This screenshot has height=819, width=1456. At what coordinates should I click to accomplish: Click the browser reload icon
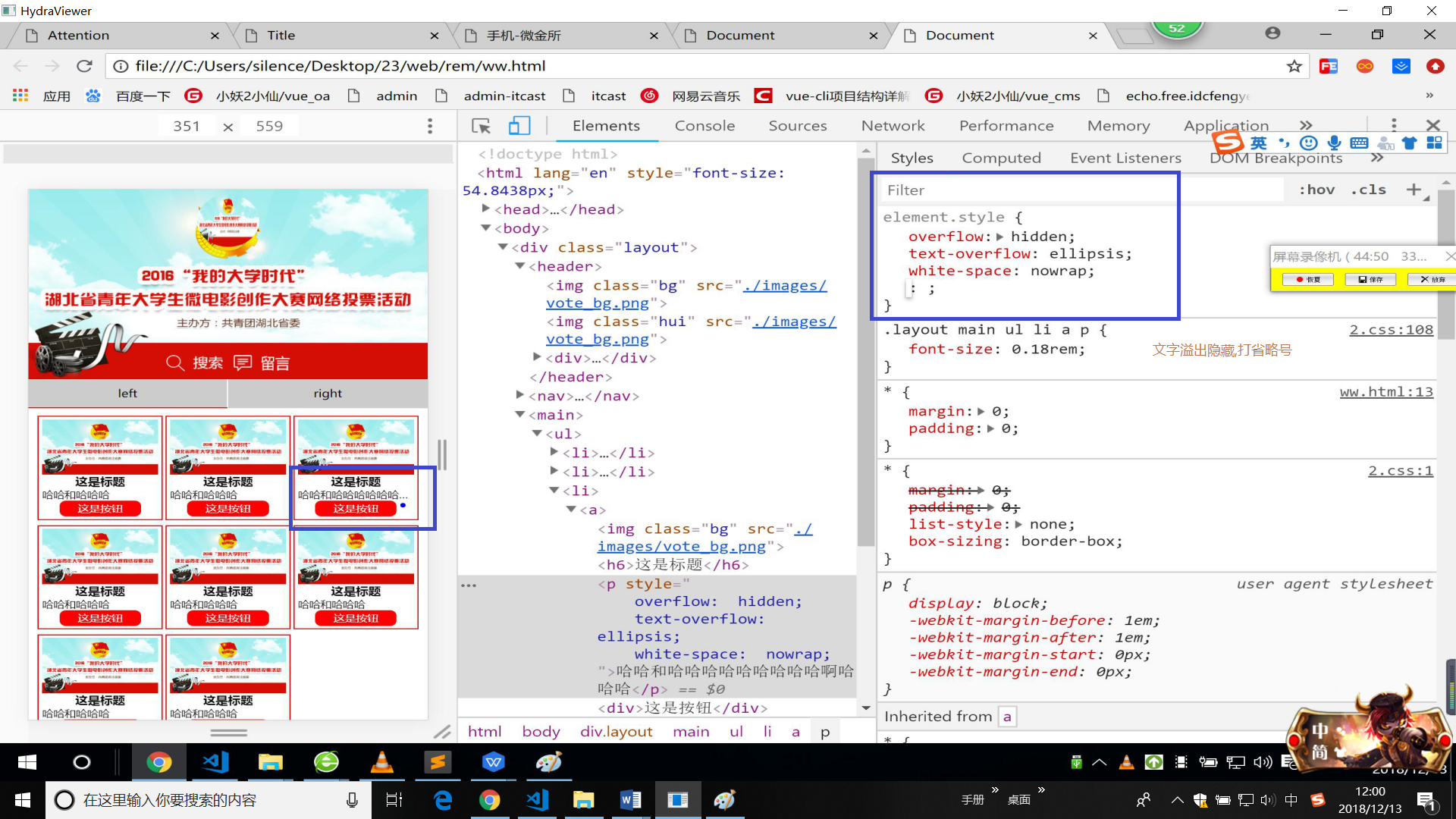tap(84, 66)
